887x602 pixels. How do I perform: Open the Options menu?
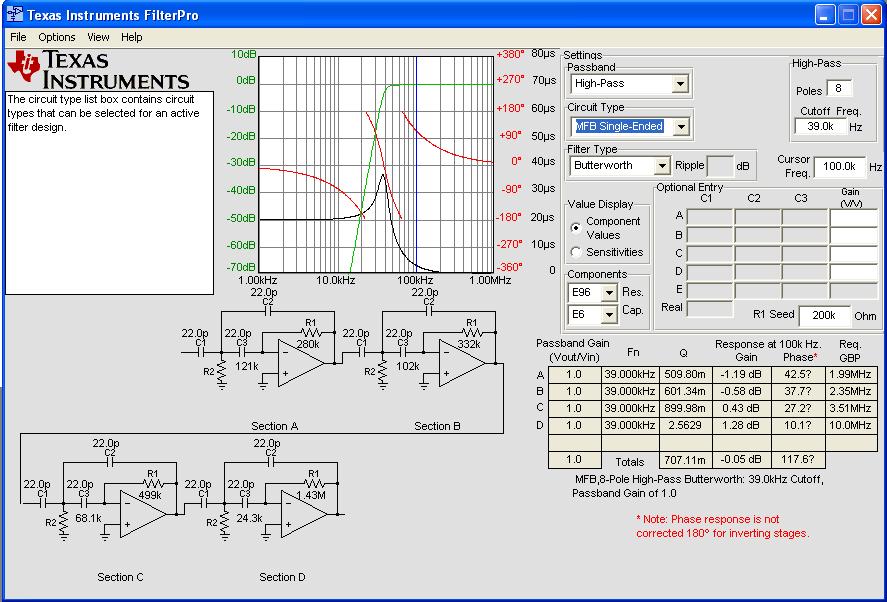pos(57,37)
